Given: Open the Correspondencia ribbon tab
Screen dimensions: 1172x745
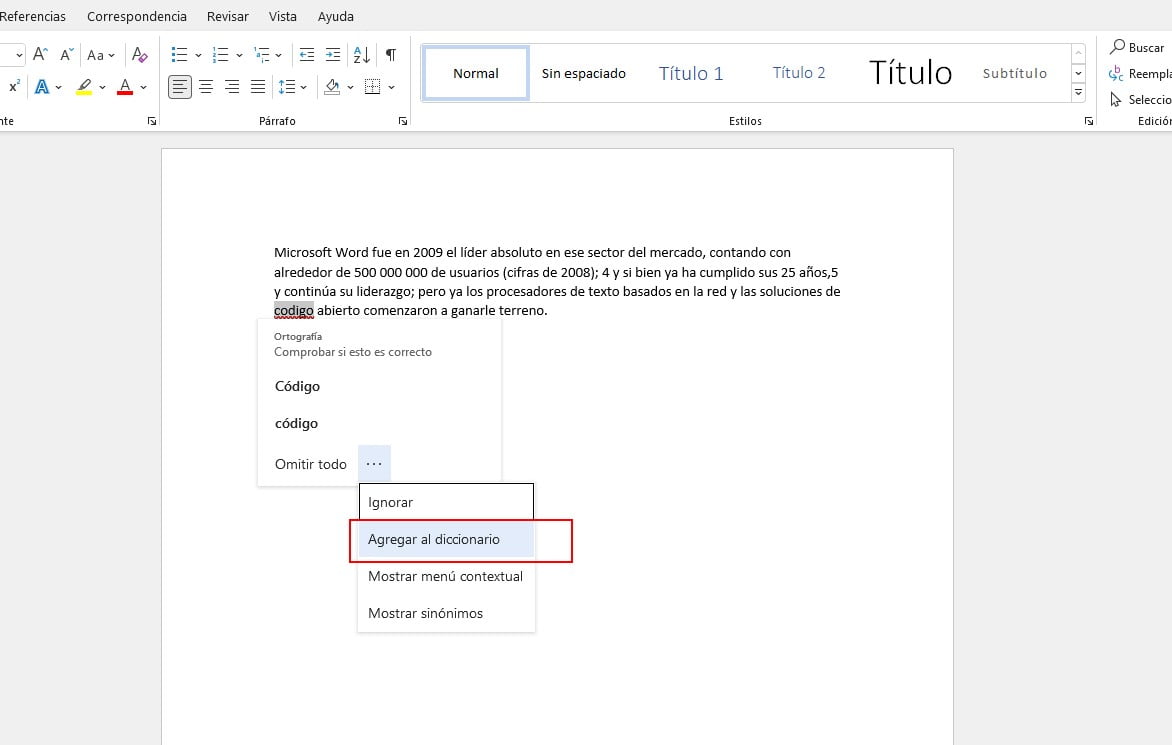Looking at the screenshot, I should click(x=137, y=16).
